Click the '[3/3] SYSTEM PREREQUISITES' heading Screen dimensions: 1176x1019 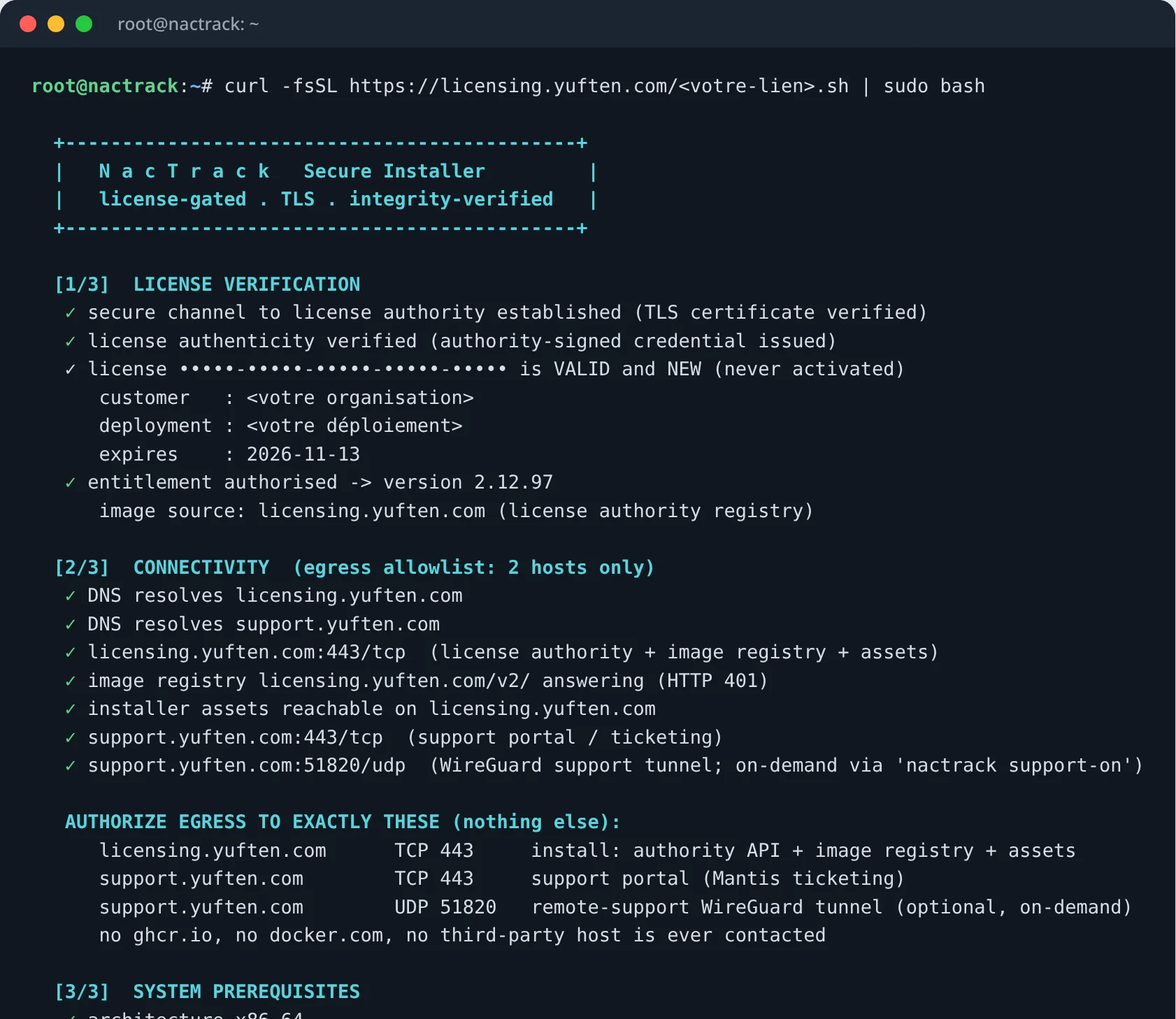click(208, 992)
